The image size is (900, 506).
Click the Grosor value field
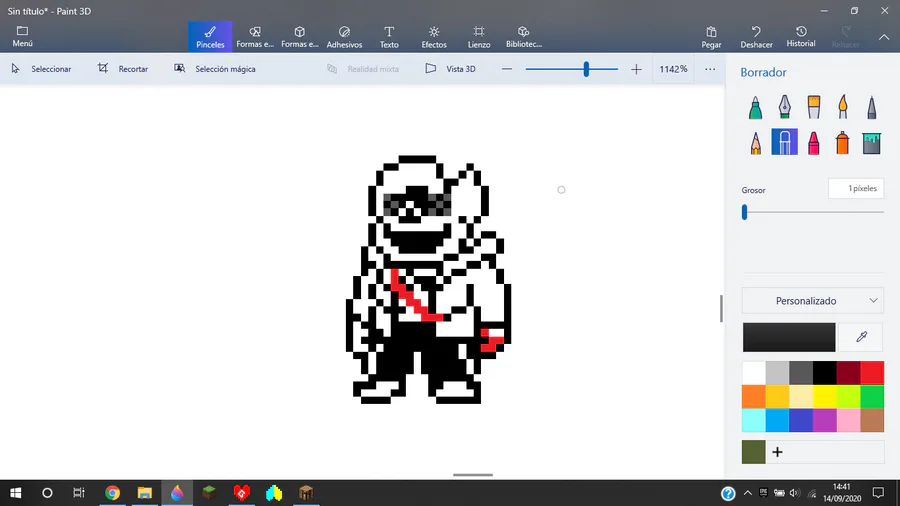point(856,188)
